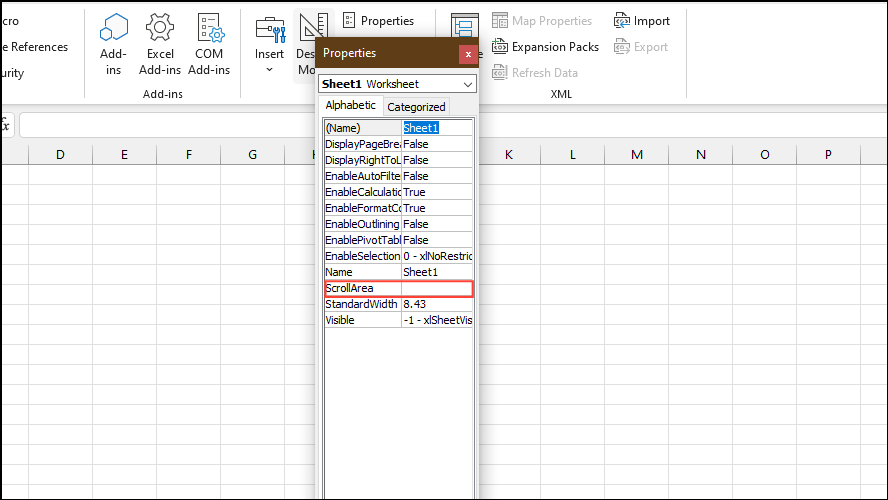Select column F header
This screenshot has width=888, height=500.
coord(189,155)
